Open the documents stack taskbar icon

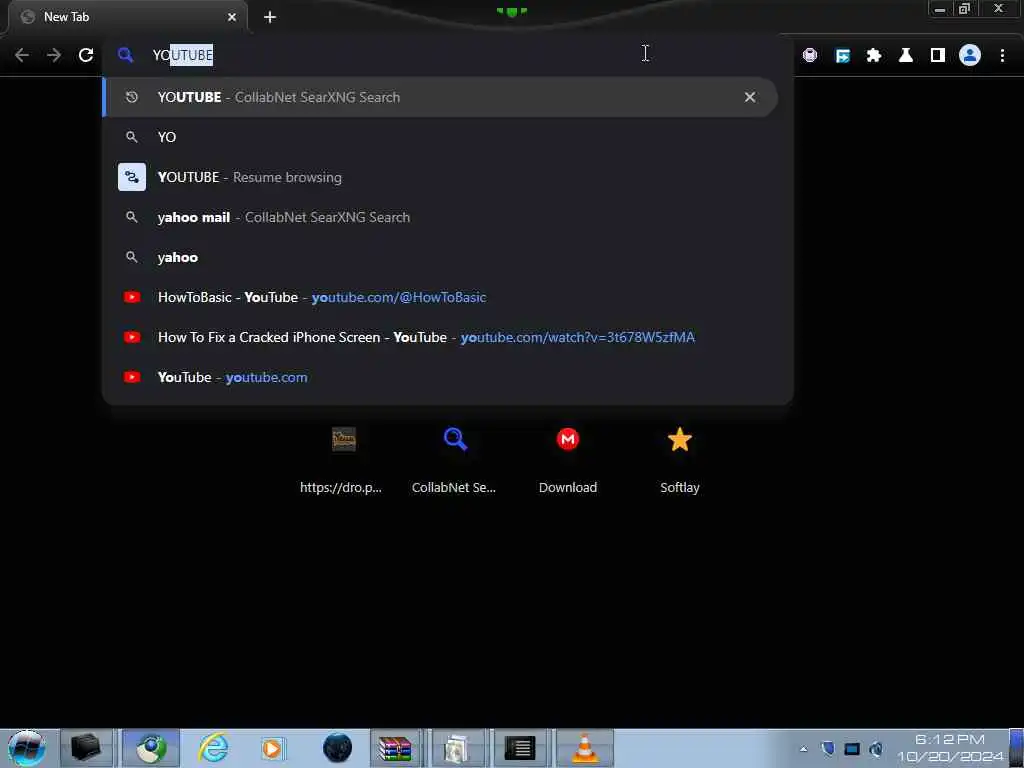(458, 748)
